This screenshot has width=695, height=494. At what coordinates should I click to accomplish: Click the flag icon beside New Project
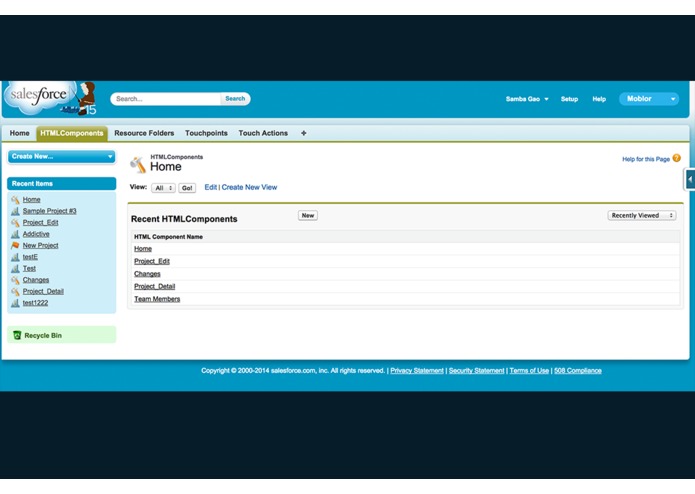click(x=16, y=245)
